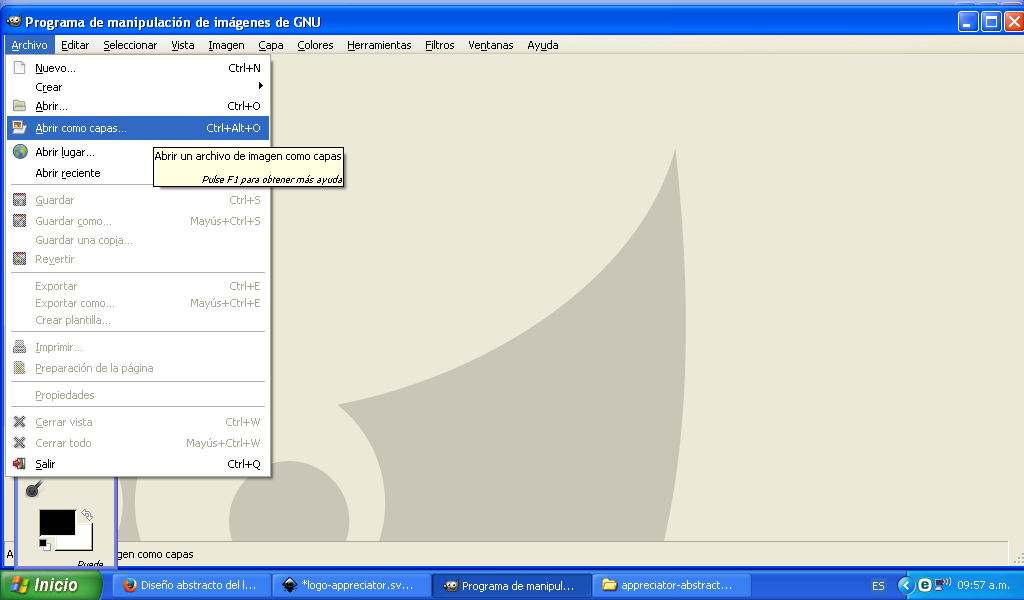Click the X icon beside Cerrar vista
The width and height of the screenshot is (1024, 600).
[x=20, y=422]
